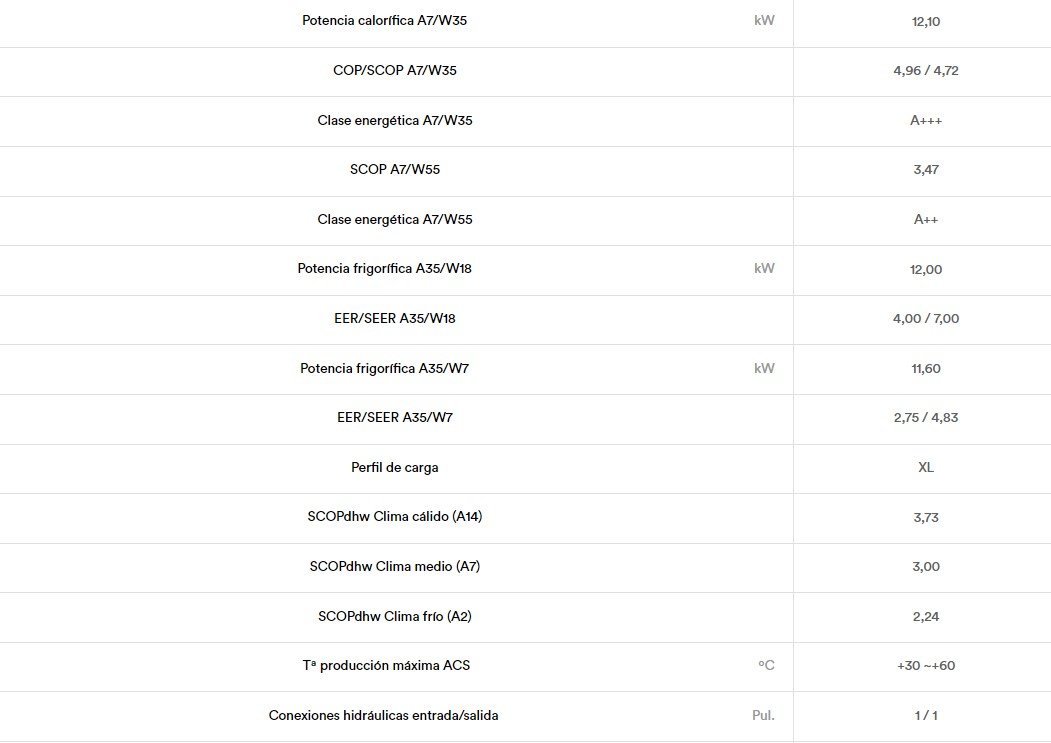Image resolution: width=1051 pixels, height=743 pixels.
Task: Select Clase energética A7/W35 label
Action: (x=395, y=120)
